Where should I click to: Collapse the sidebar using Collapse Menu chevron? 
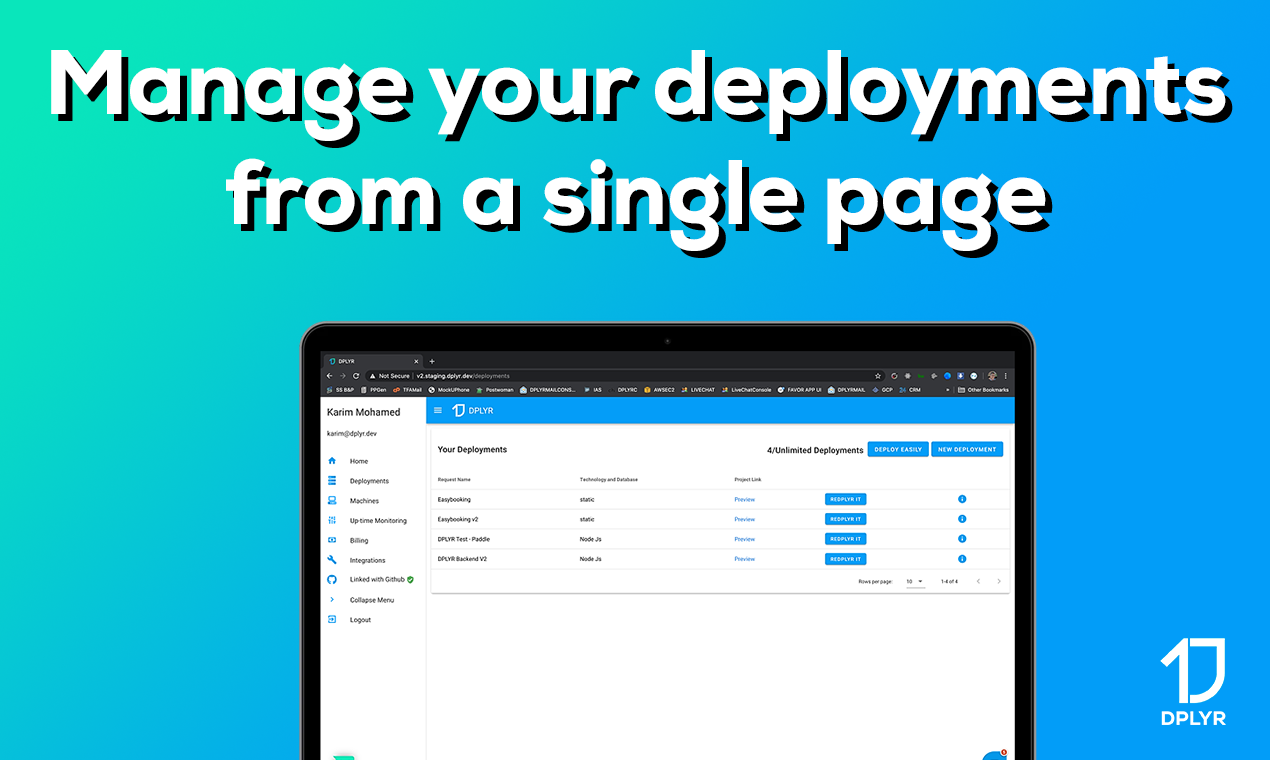(x=332, y=599)
